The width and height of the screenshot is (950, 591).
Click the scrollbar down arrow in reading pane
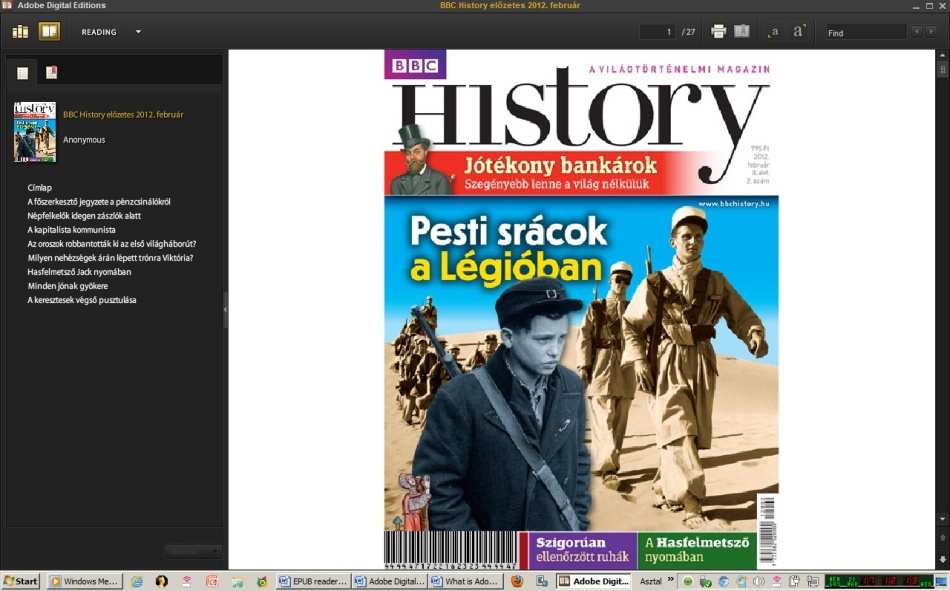942,519
